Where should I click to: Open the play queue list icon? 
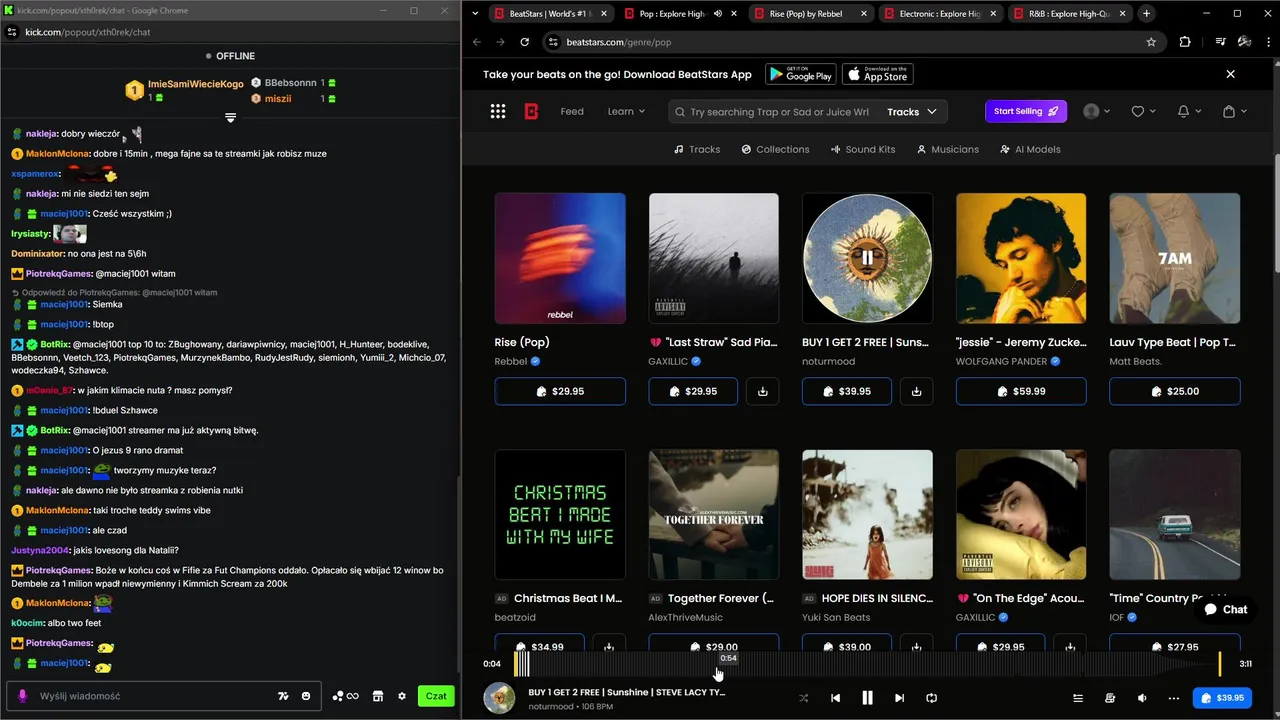(x=1078, y=698)
